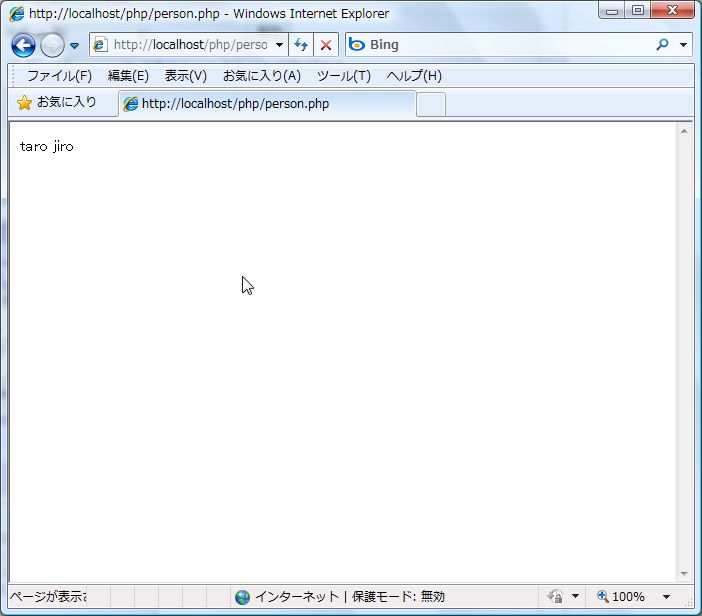This screenshot has width=702, height=616.
Task: Click the scrollbar down arrow
Action: (x=684, y=573)
